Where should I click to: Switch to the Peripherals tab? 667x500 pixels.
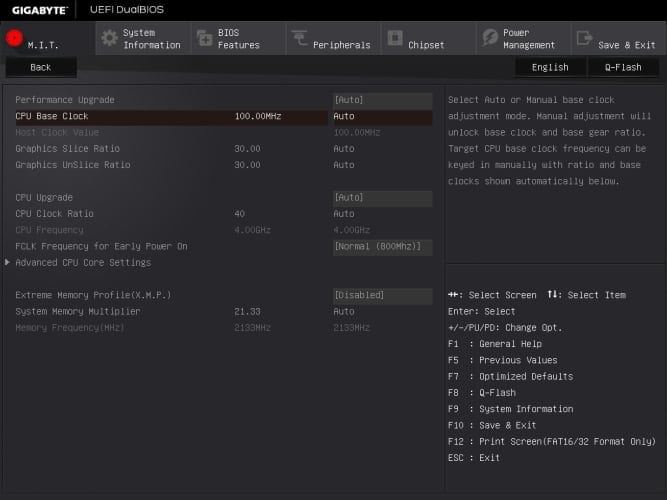pyautogui.click(x=340, y=45)
